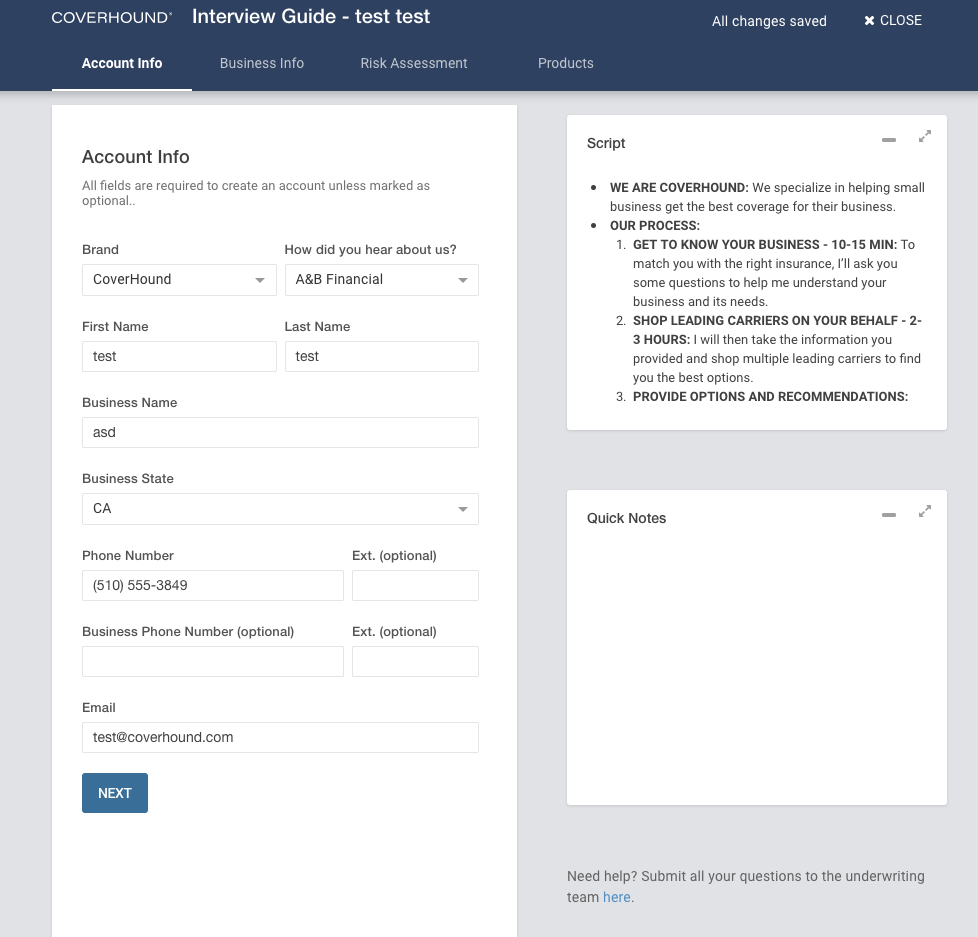Expand the Quick Notes panel

925,511
